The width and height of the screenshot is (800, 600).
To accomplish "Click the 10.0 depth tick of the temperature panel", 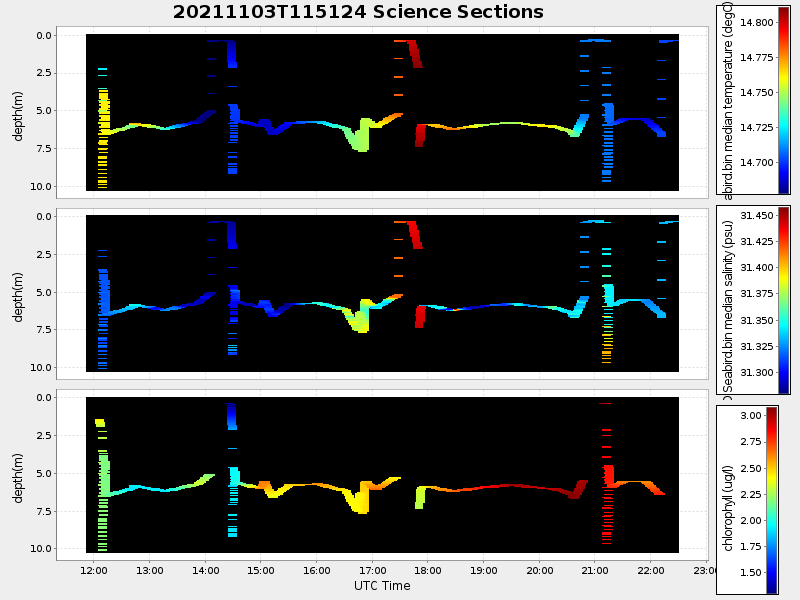I will pos(41,187).
